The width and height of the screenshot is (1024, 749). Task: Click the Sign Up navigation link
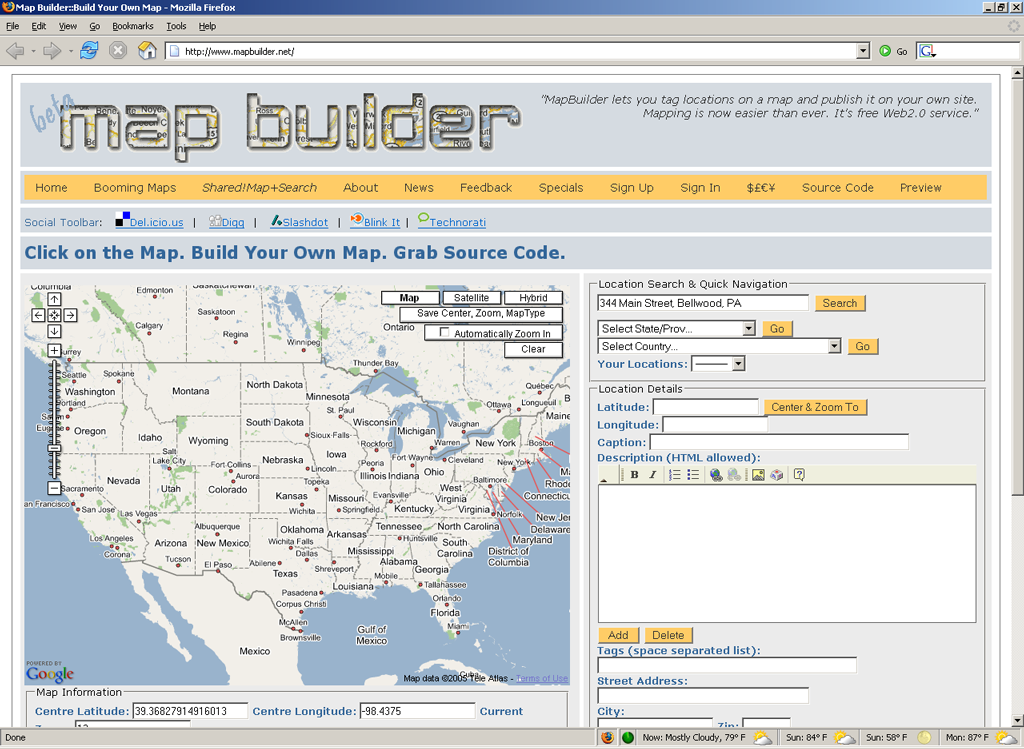click(x=632, y=187)
